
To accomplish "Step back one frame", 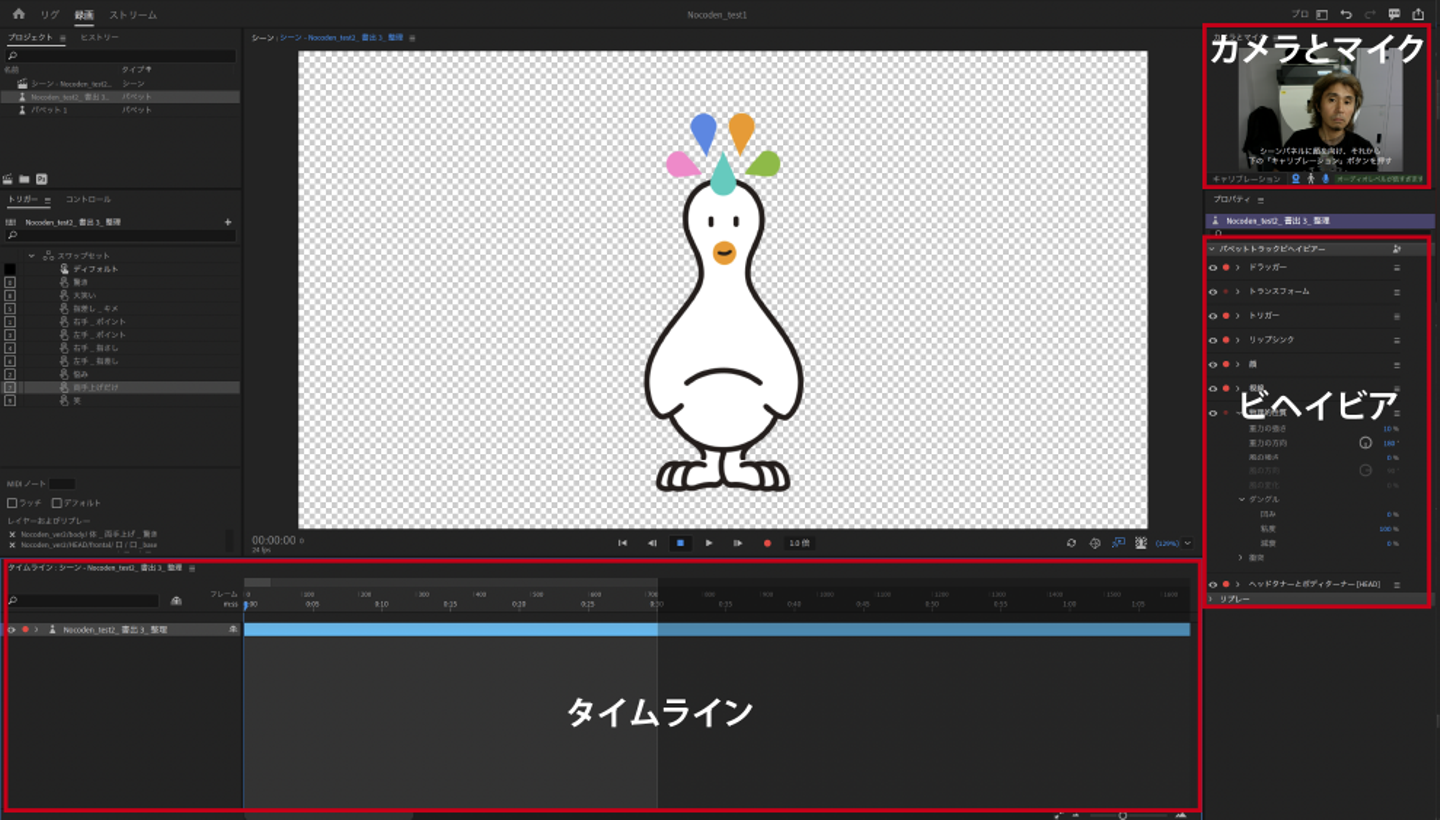I will 652,543.
